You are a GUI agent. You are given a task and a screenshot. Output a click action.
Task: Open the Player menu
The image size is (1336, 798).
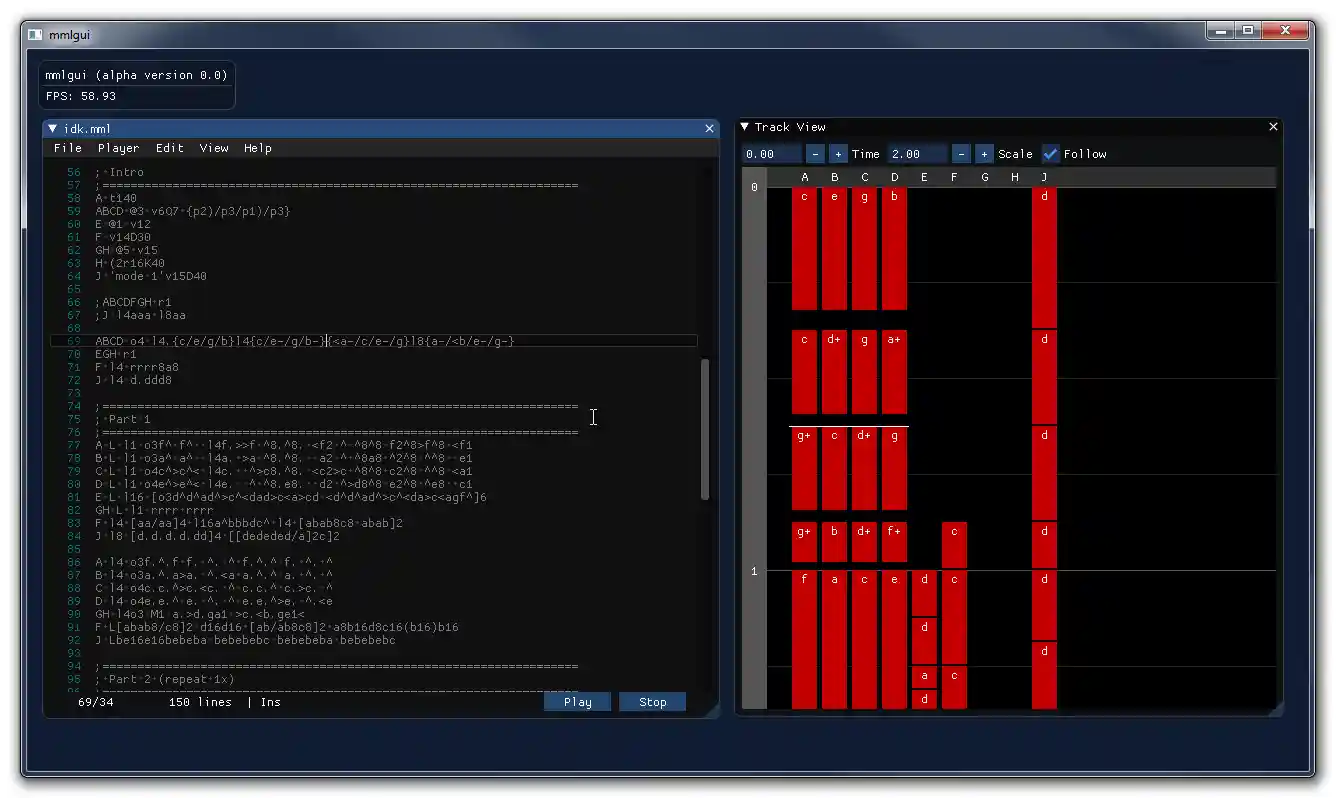[118, 148]
